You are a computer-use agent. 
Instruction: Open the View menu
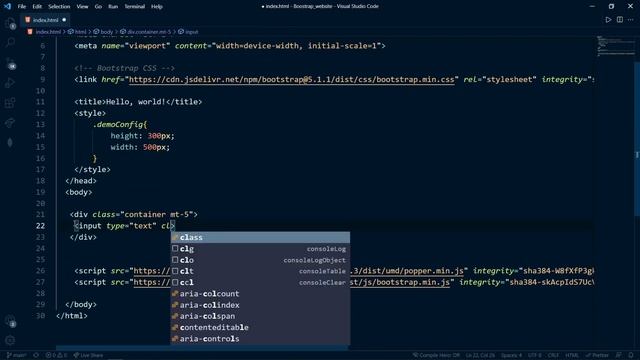click(82, 7)
